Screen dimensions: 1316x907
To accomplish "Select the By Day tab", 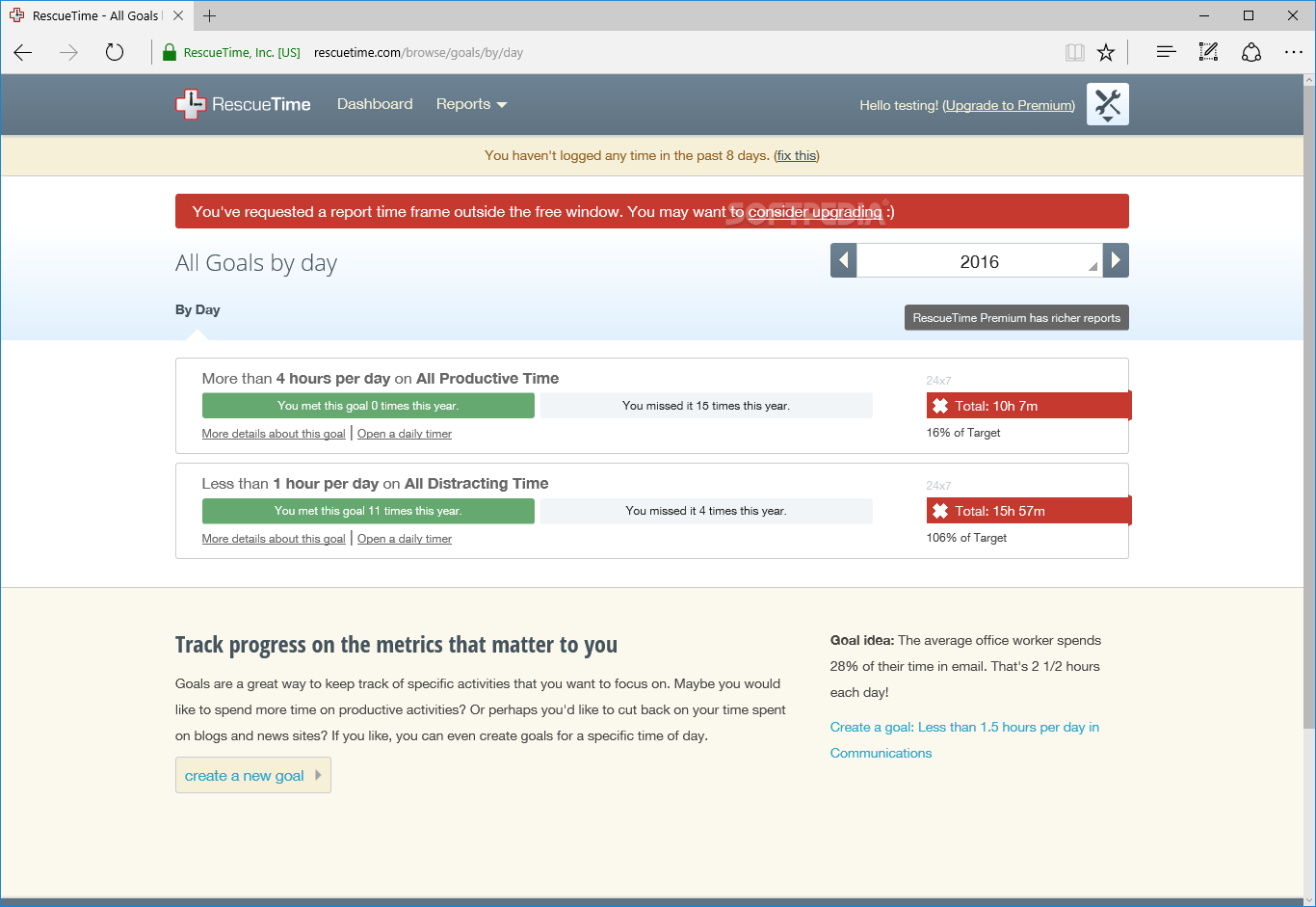I will pyautogui.click(x=197, y=309).
